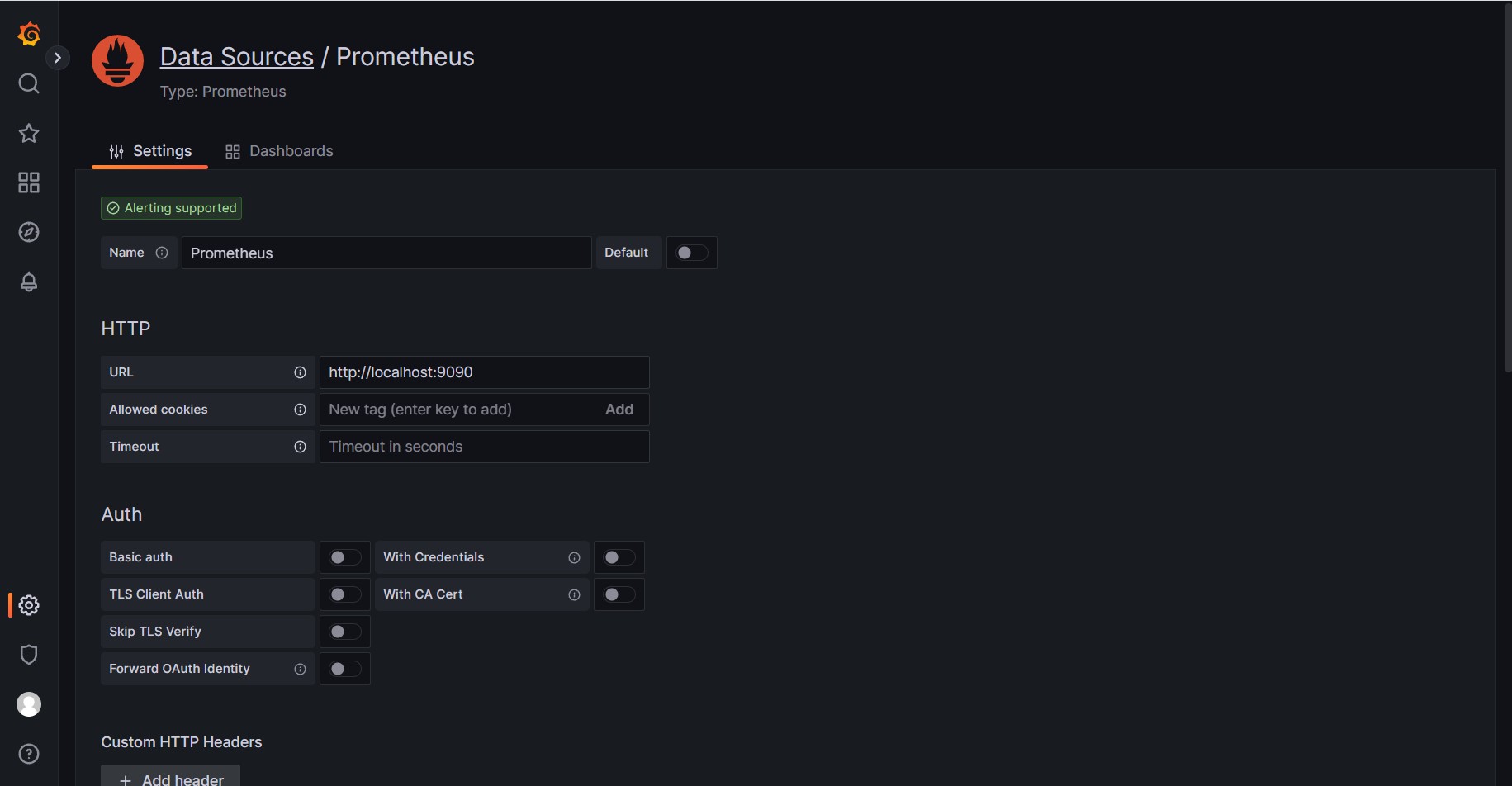Turn on With CA Cert toggle
This screenshot has width=1512, height=786.
pyautogui.click(x=619, y=594)
